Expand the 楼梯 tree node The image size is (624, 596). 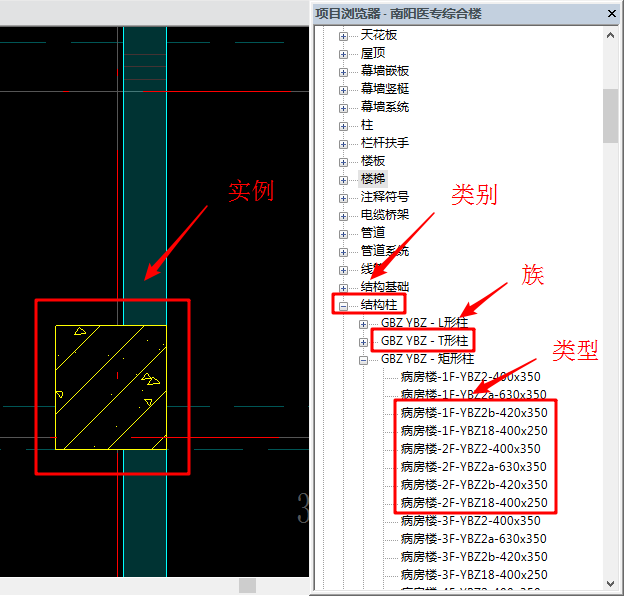(x=343, y=180)
